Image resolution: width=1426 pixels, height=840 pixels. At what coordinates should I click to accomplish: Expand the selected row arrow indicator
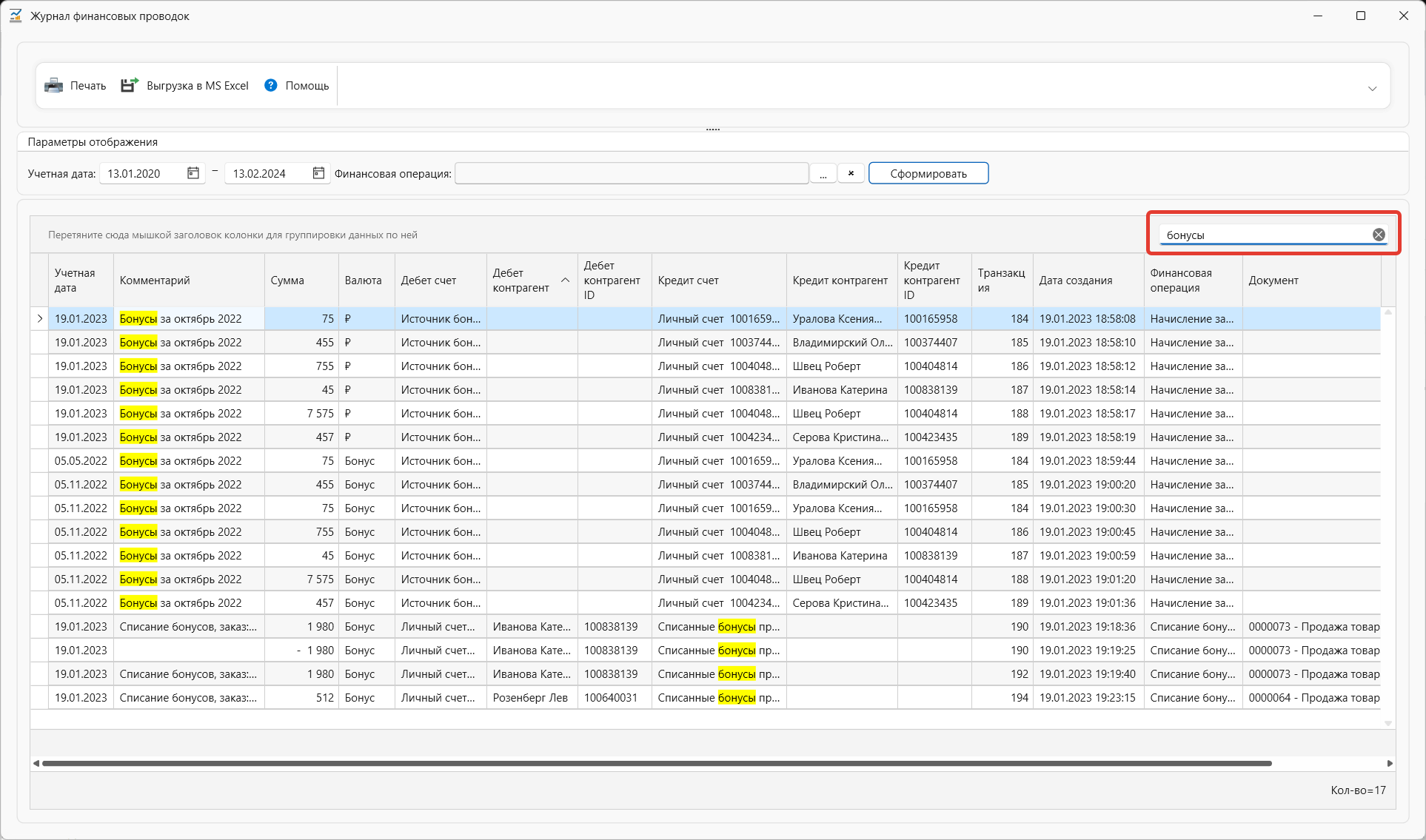[x=40, y=319]
